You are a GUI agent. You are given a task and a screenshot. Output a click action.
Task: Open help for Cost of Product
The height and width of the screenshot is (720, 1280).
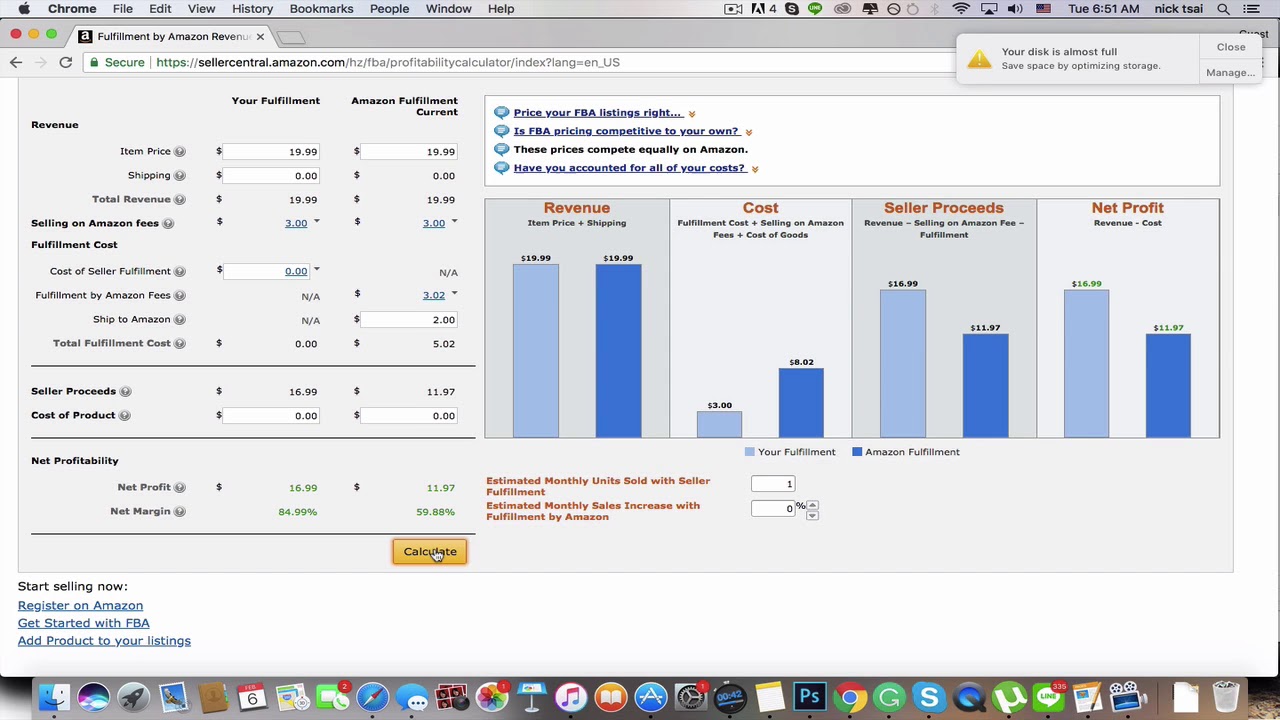point(124,416)
